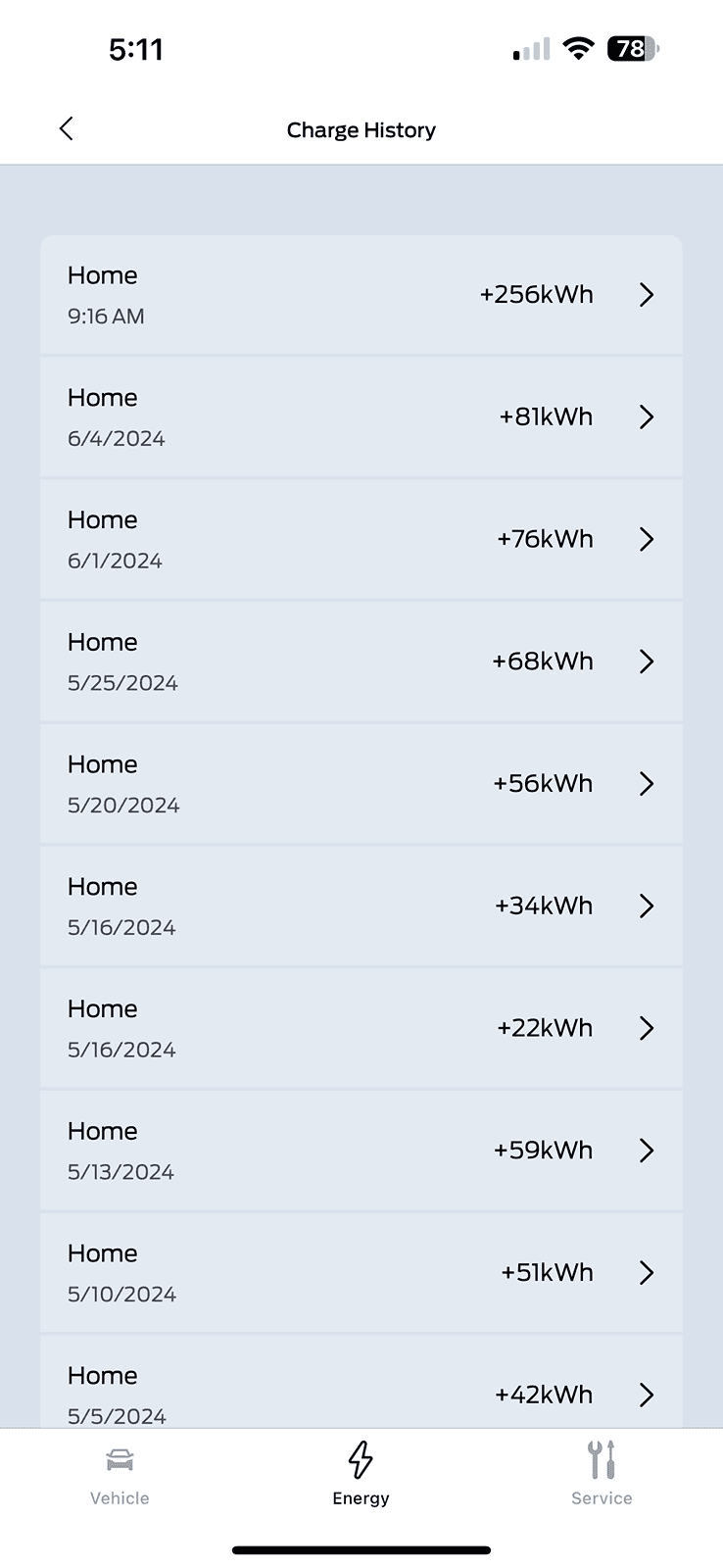The width and height of the screenshot is (723, 1568).
Task: Expand the +76kWh entry chevron
Action: pos(647,539)
